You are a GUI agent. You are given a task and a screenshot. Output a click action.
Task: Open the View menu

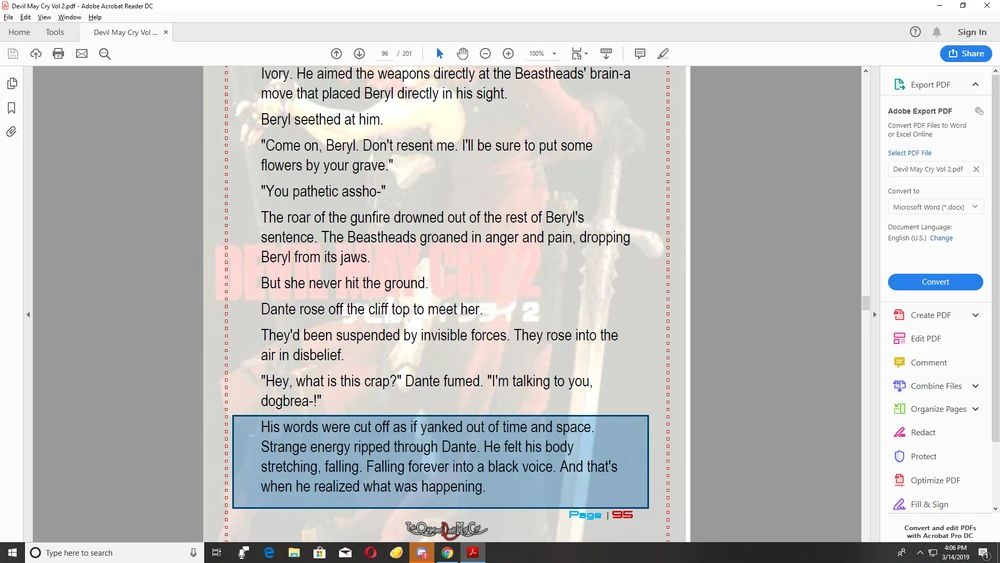click(44, 17)
